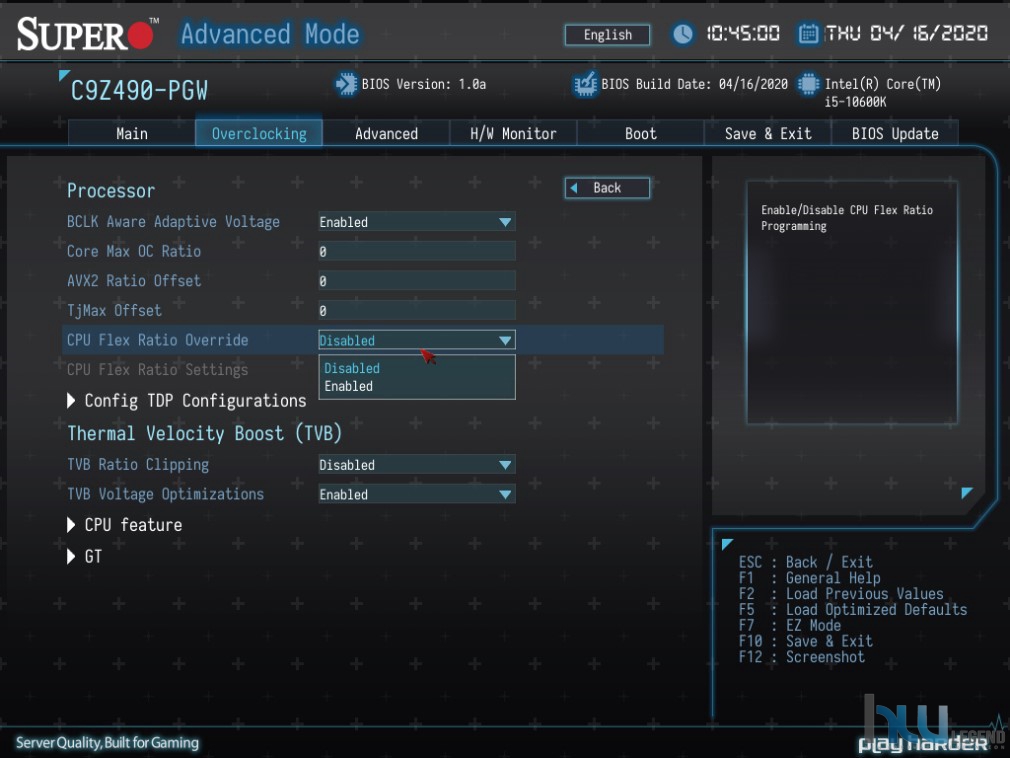
Task: Expand the CPU feature submenu
Action: coord(124,525)
